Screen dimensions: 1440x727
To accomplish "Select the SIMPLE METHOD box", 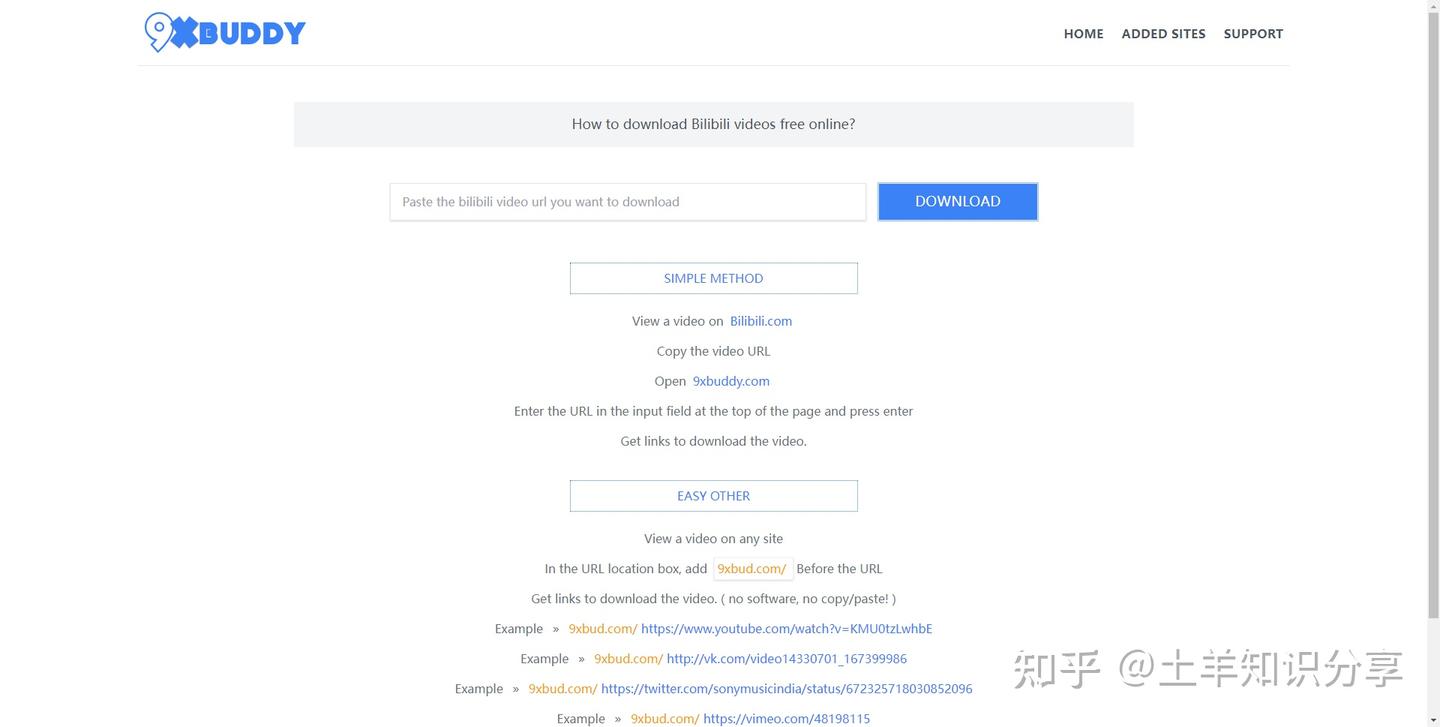I will tap(714, 279).
